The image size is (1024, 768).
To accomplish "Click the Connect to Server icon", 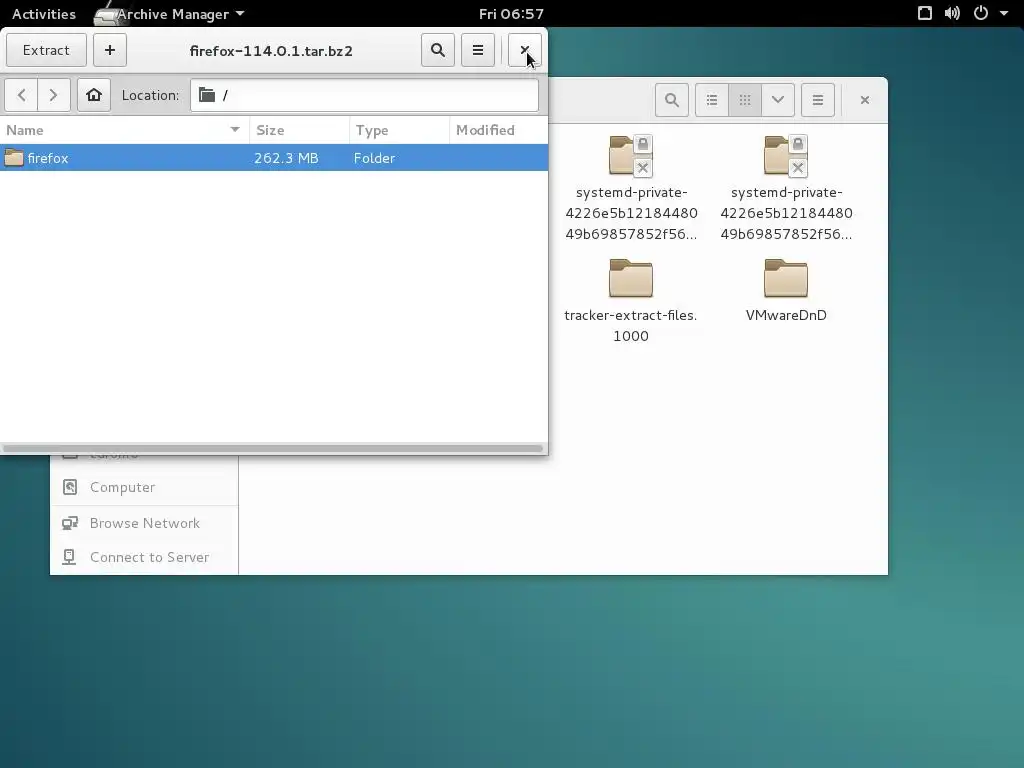I will tap(69, 557).
